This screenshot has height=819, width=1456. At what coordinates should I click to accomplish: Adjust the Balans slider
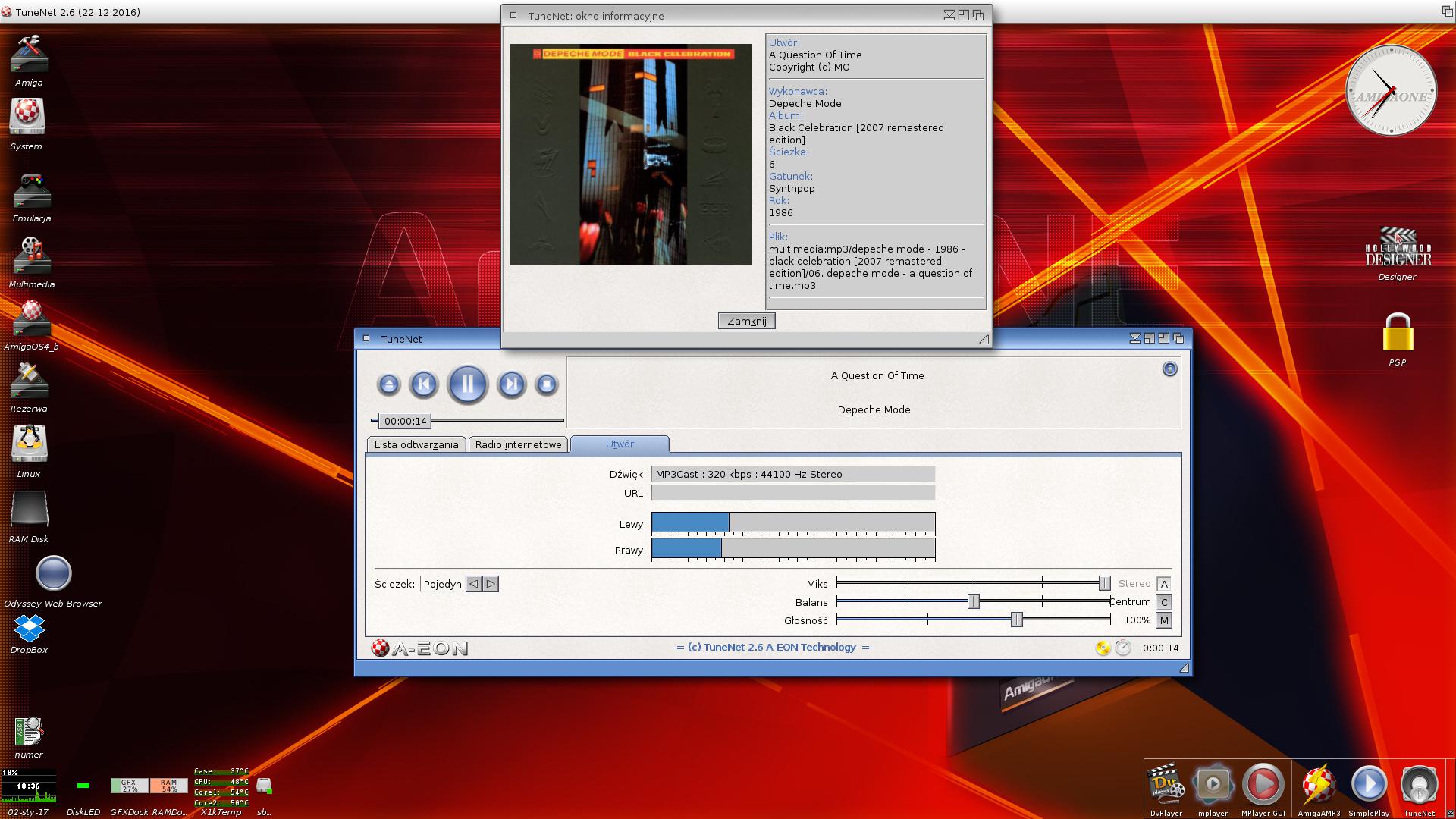[974, 601]
